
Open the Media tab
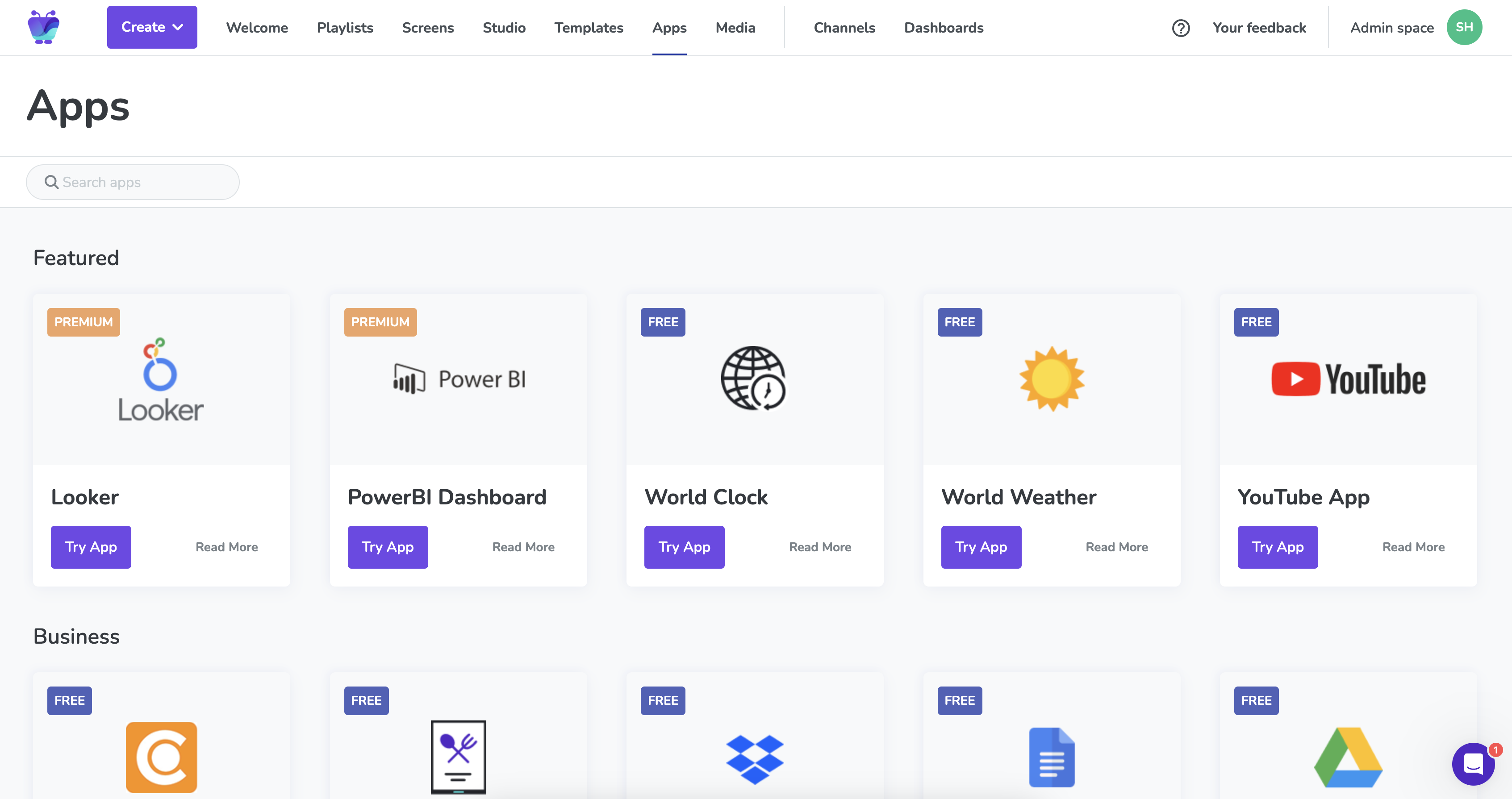(735, 28)
